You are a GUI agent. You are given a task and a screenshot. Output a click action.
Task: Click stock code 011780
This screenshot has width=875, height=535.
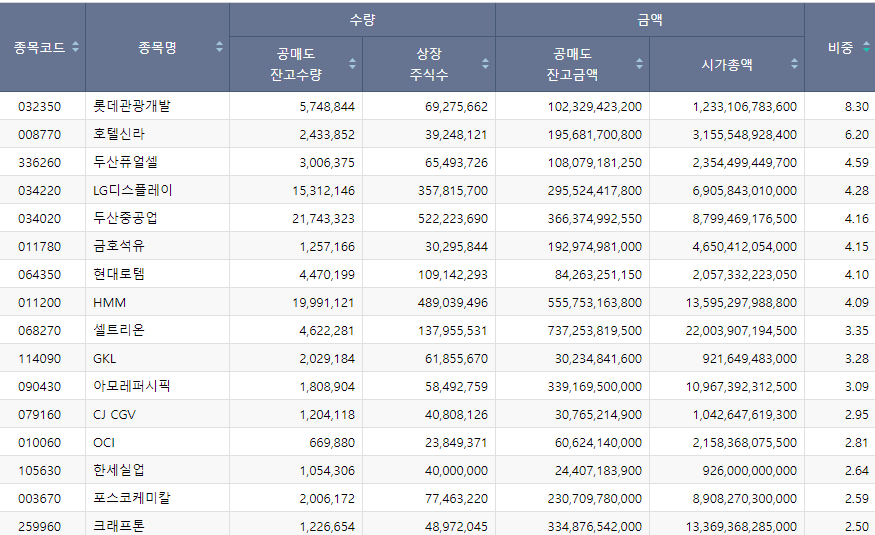40,246
